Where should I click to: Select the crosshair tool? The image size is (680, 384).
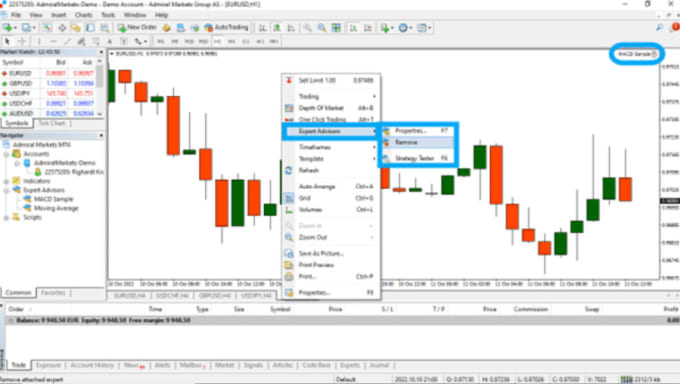(x=22, y=41)
